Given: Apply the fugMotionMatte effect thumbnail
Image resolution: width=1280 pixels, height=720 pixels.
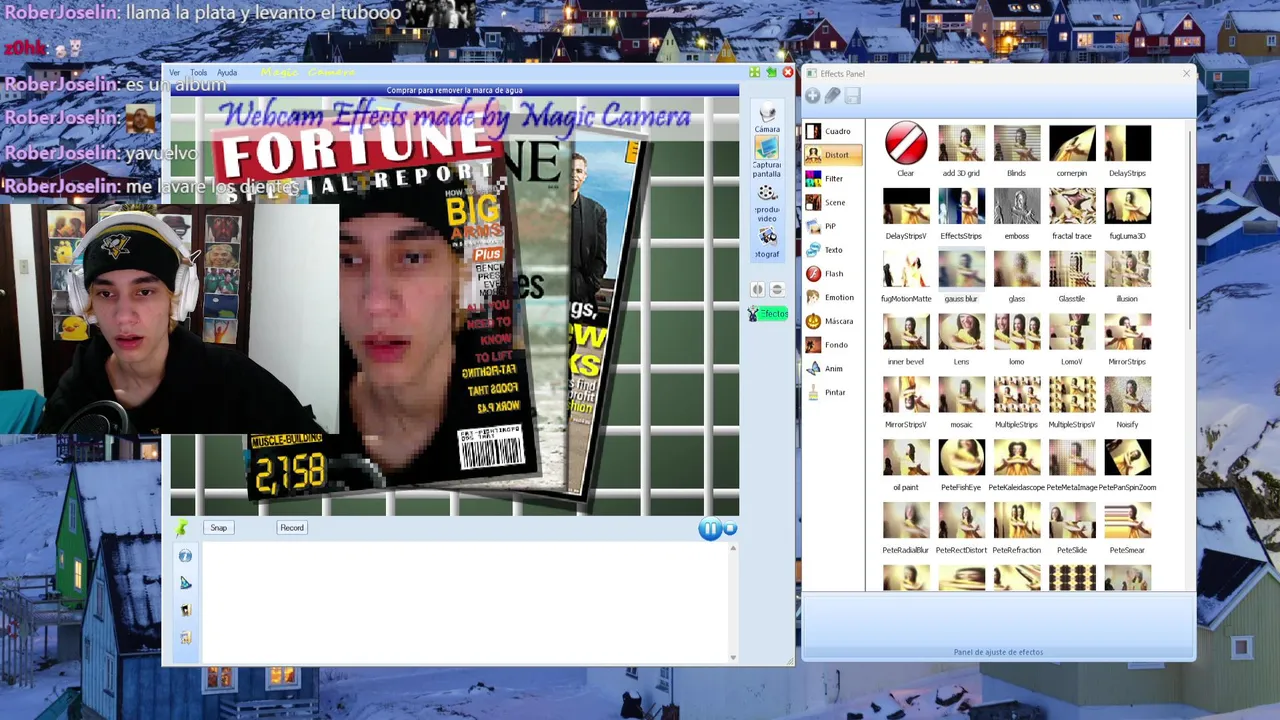Looking at the screenshot, I should (906, 270).
